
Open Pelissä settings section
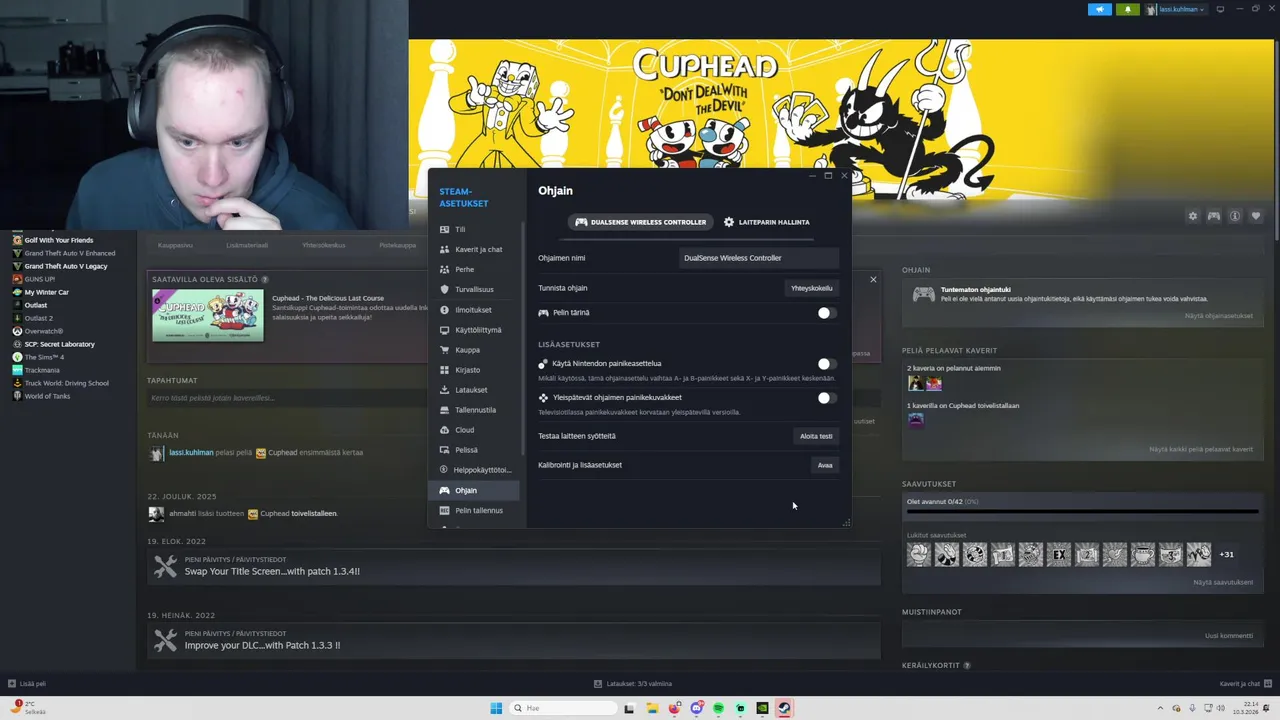point(475,450)
